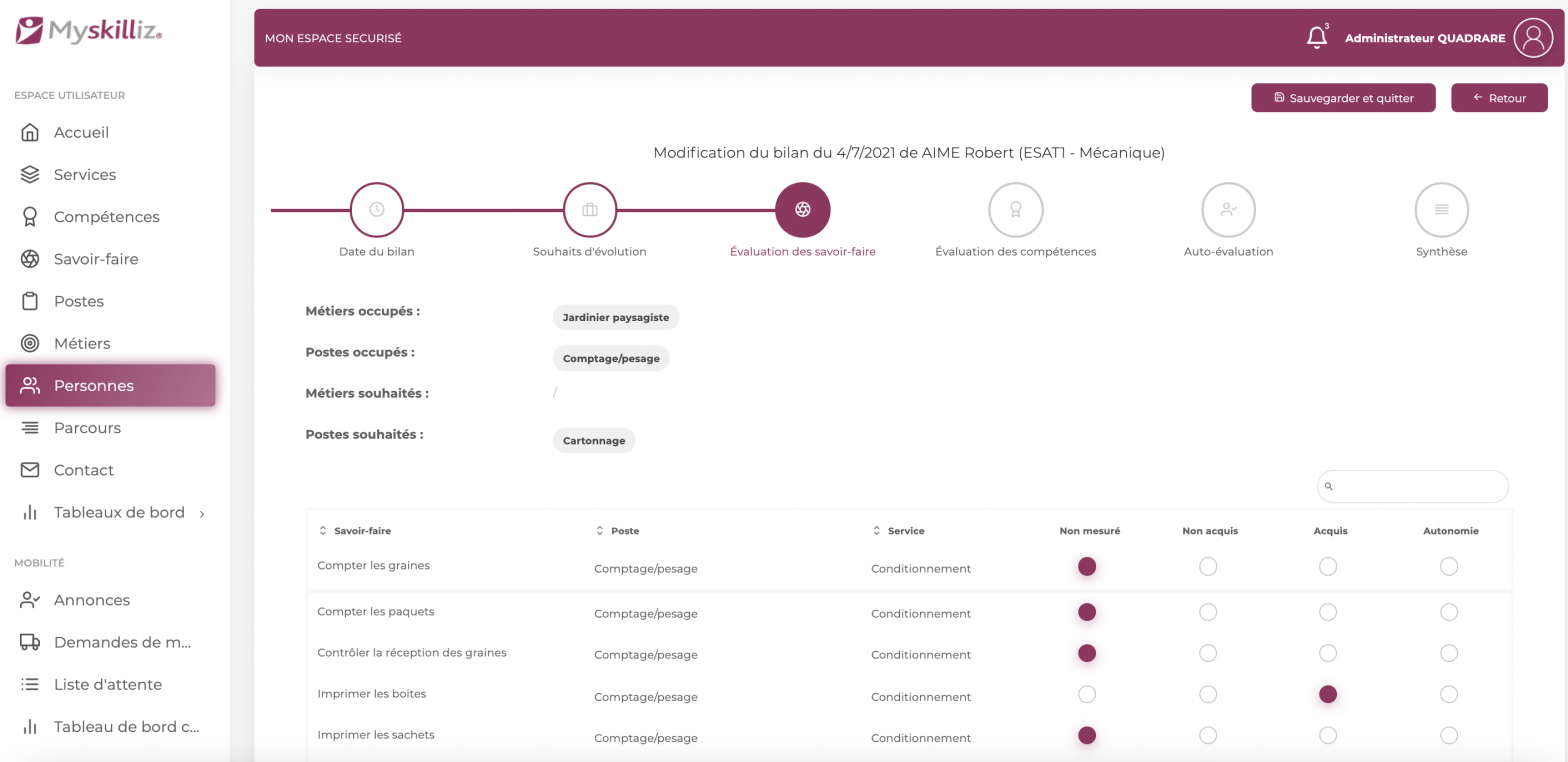The image size is (1568, 762).
Task: Open the Auto-évaluation step icon
Action: 1228,210
